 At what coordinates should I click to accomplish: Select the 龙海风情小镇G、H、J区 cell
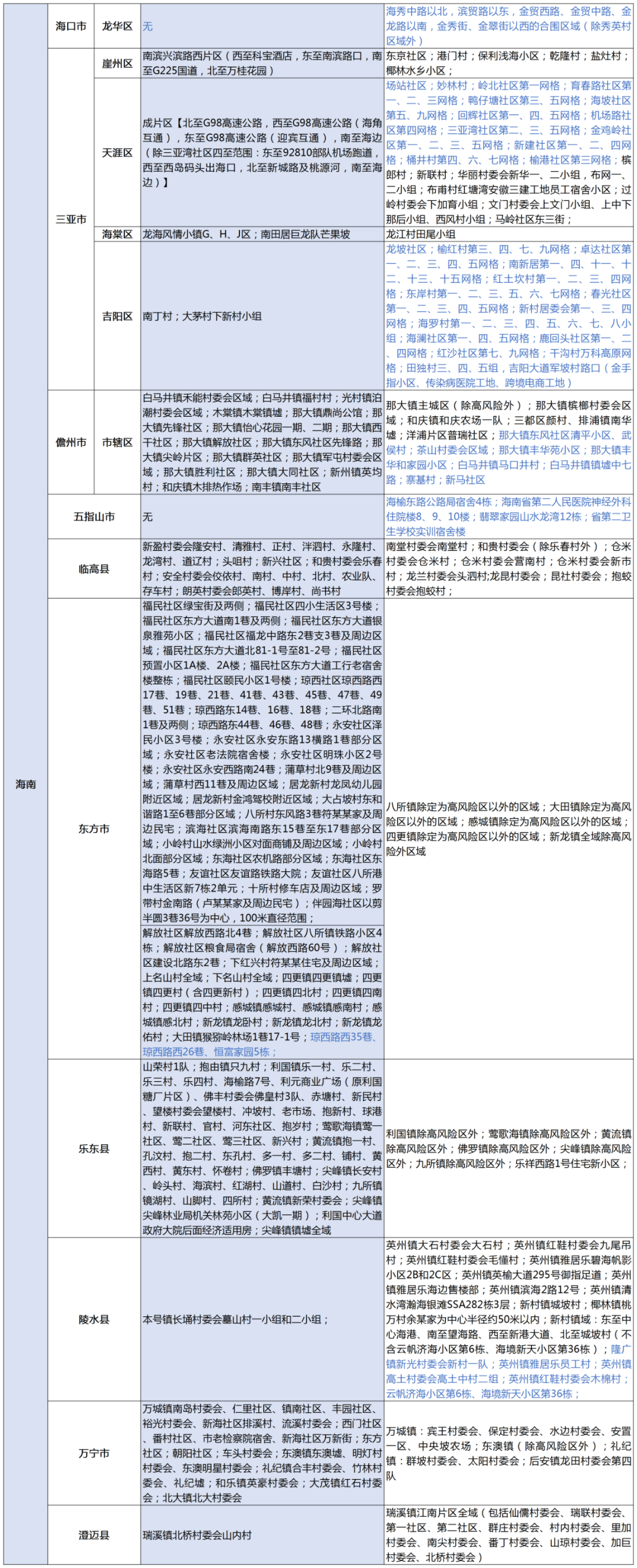pyautogui.click(x=262, y=235)
